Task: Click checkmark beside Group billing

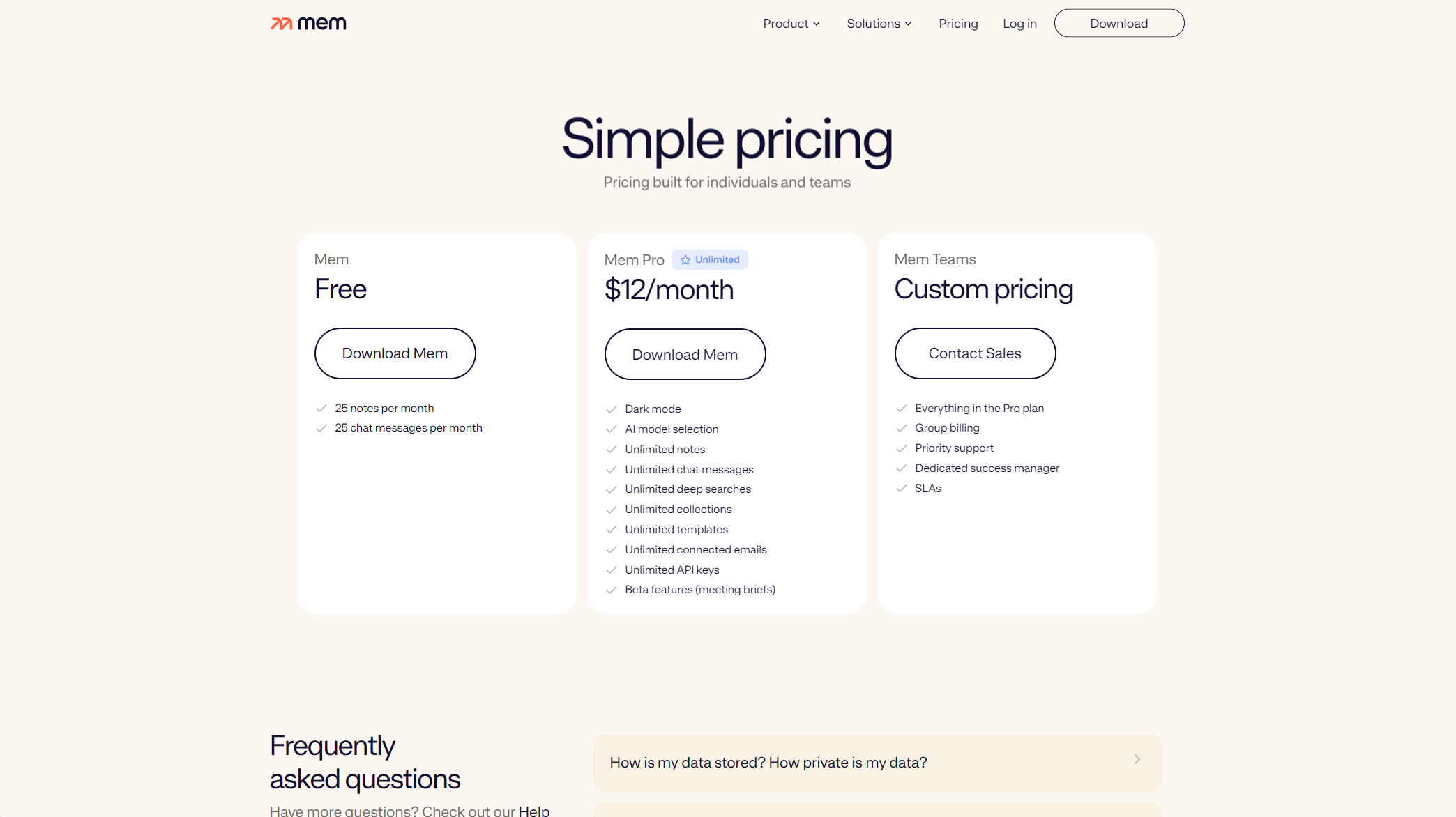Action: click(902, 428)
